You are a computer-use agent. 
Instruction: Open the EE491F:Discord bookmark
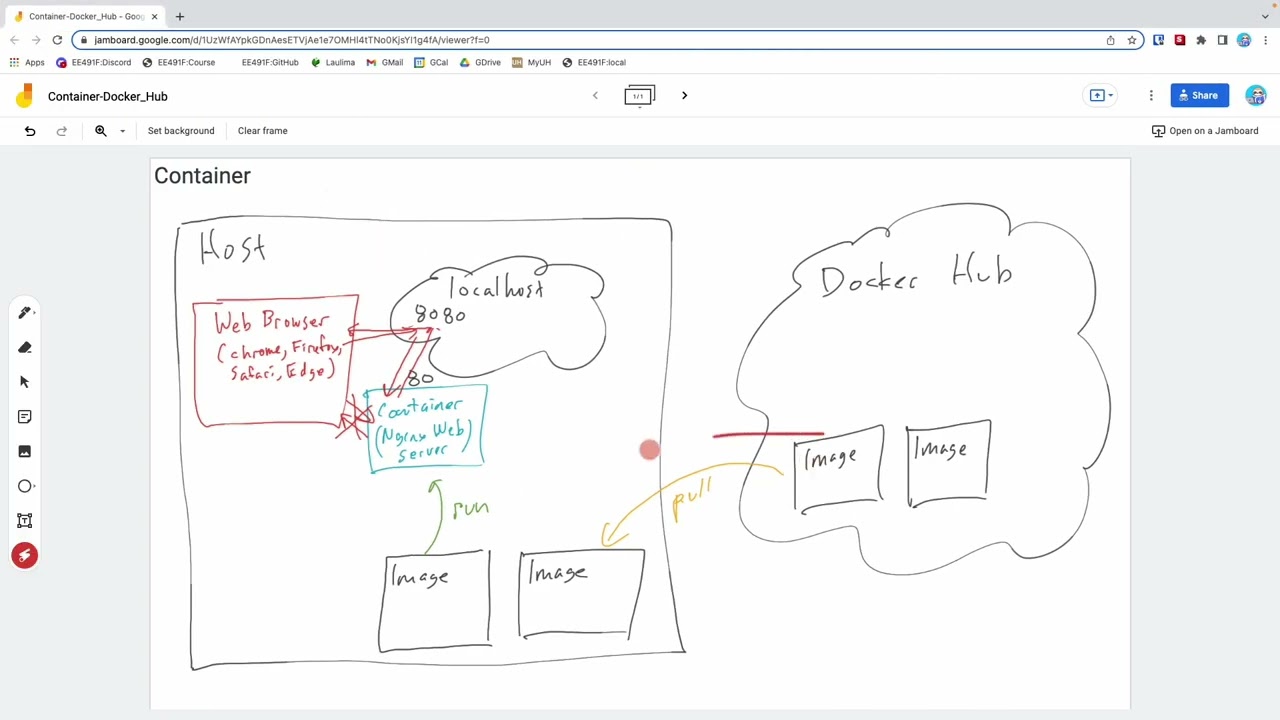click(94, 62)
